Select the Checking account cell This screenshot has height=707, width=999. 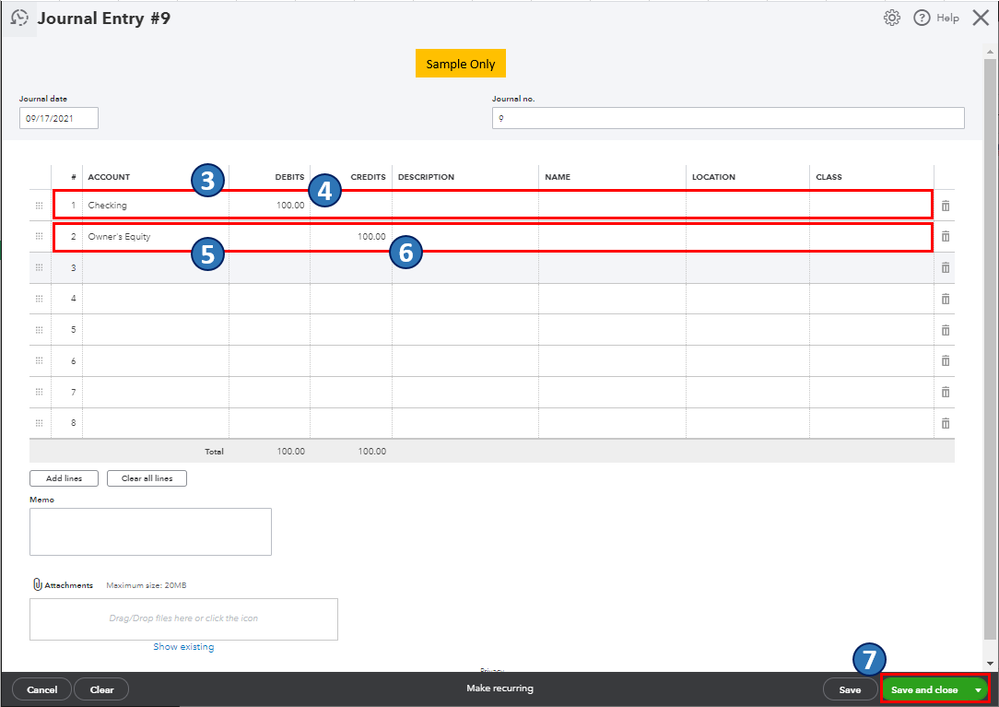point(155,205)
